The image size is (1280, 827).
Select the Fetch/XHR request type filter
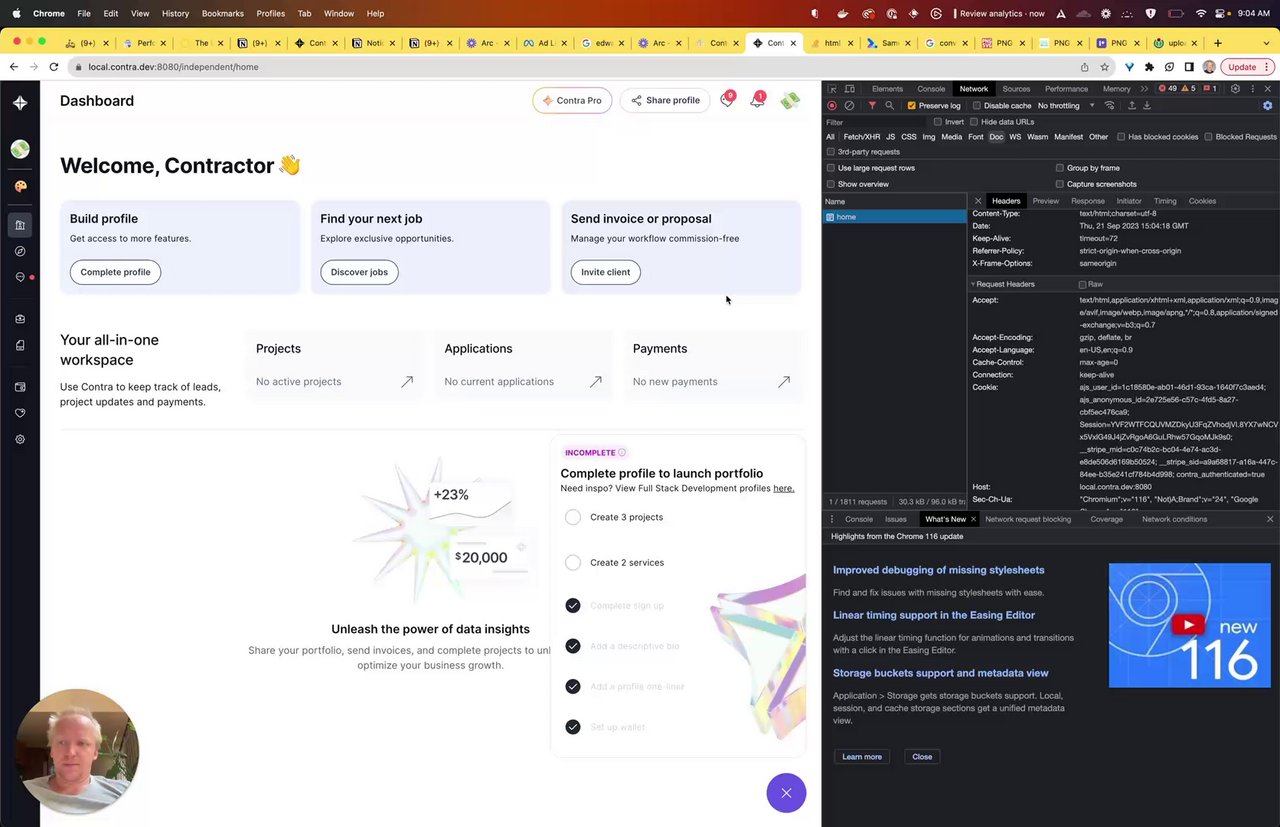point(862,137)
